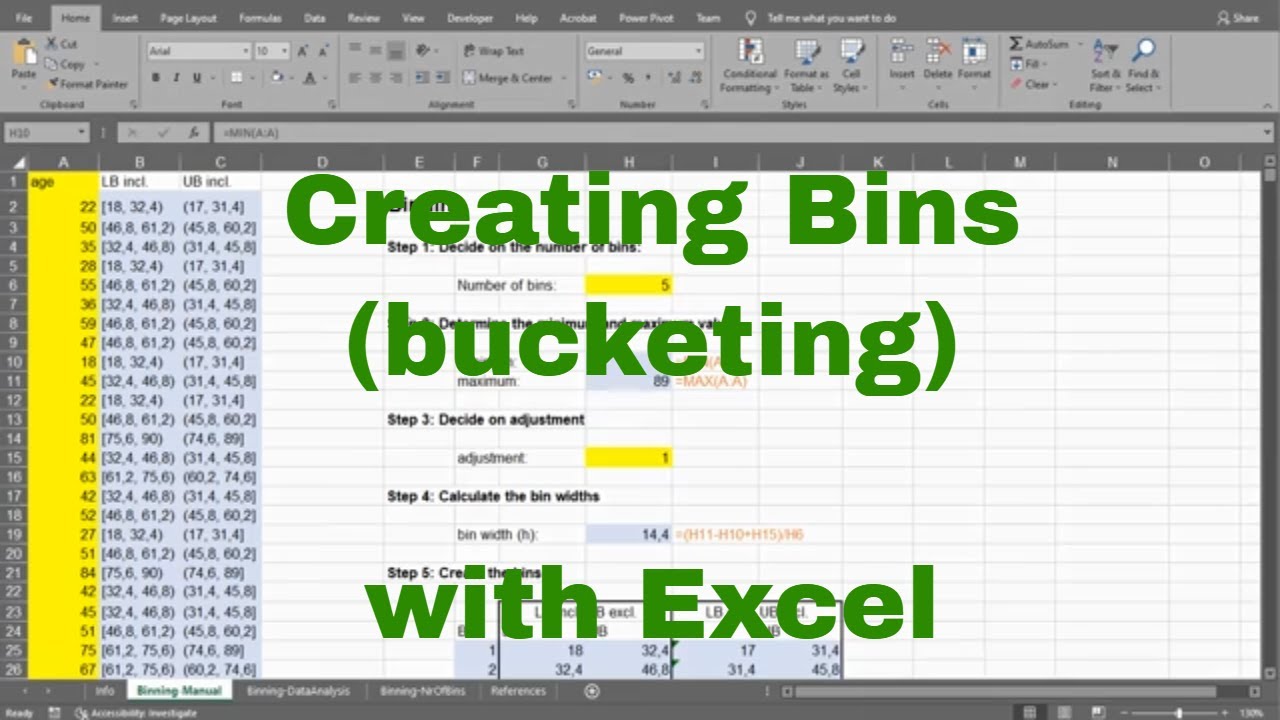Toggle Italic formatting
Screen dimensions: 1280x720
point(176,78)
